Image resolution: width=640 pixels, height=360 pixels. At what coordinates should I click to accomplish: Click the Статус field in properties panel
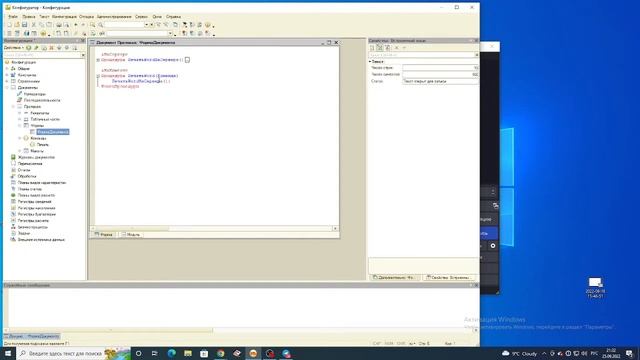pyautogui.click(x=440, y=81)
